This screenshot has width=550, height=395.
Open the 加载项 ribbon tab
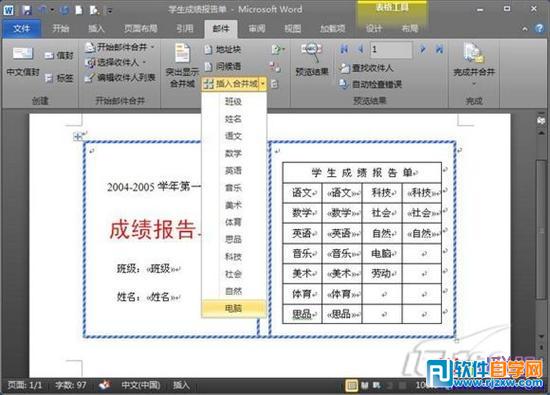click(332, 28)
